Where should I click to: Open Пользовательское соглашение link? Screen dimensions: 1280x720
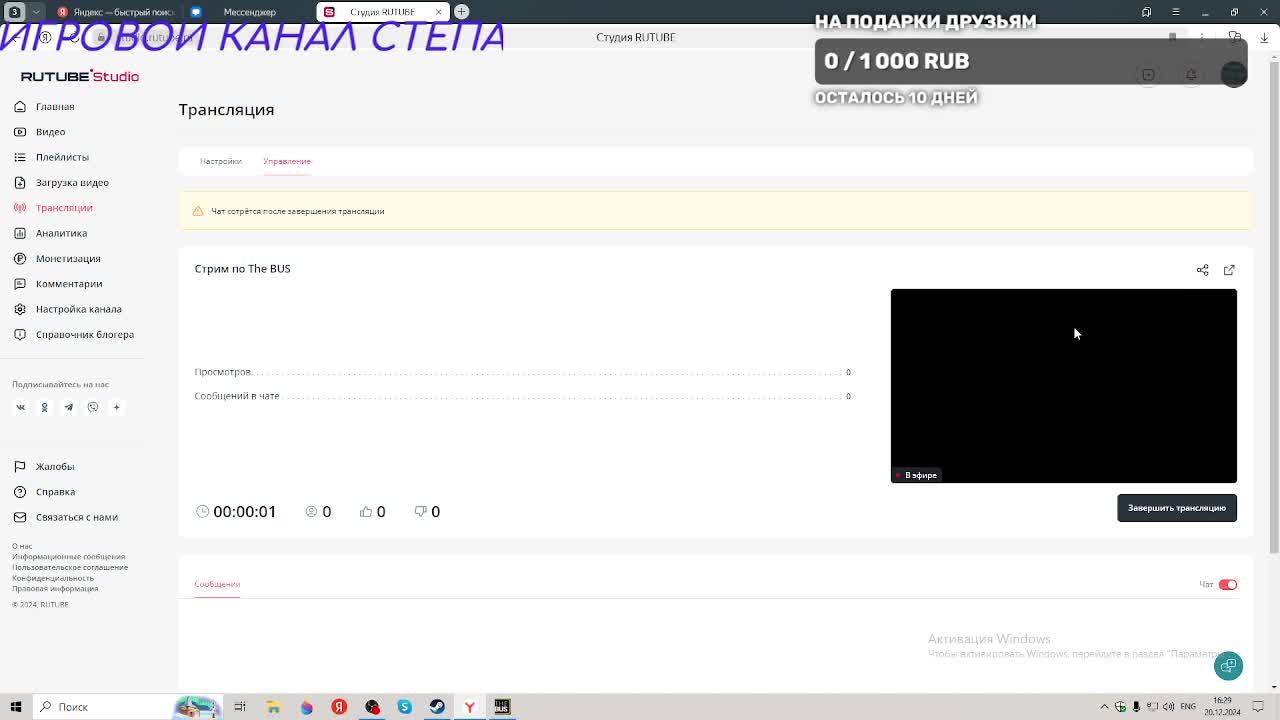70,567
